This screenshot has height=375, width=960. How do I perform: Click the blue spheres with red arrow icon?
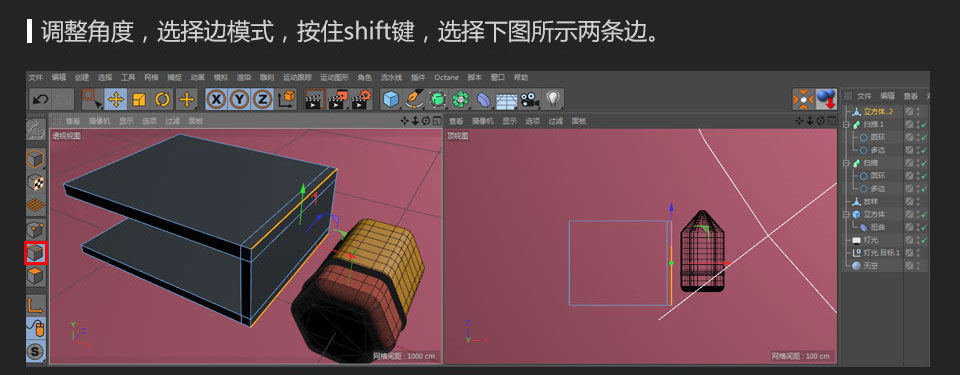[x=826, y=99]
